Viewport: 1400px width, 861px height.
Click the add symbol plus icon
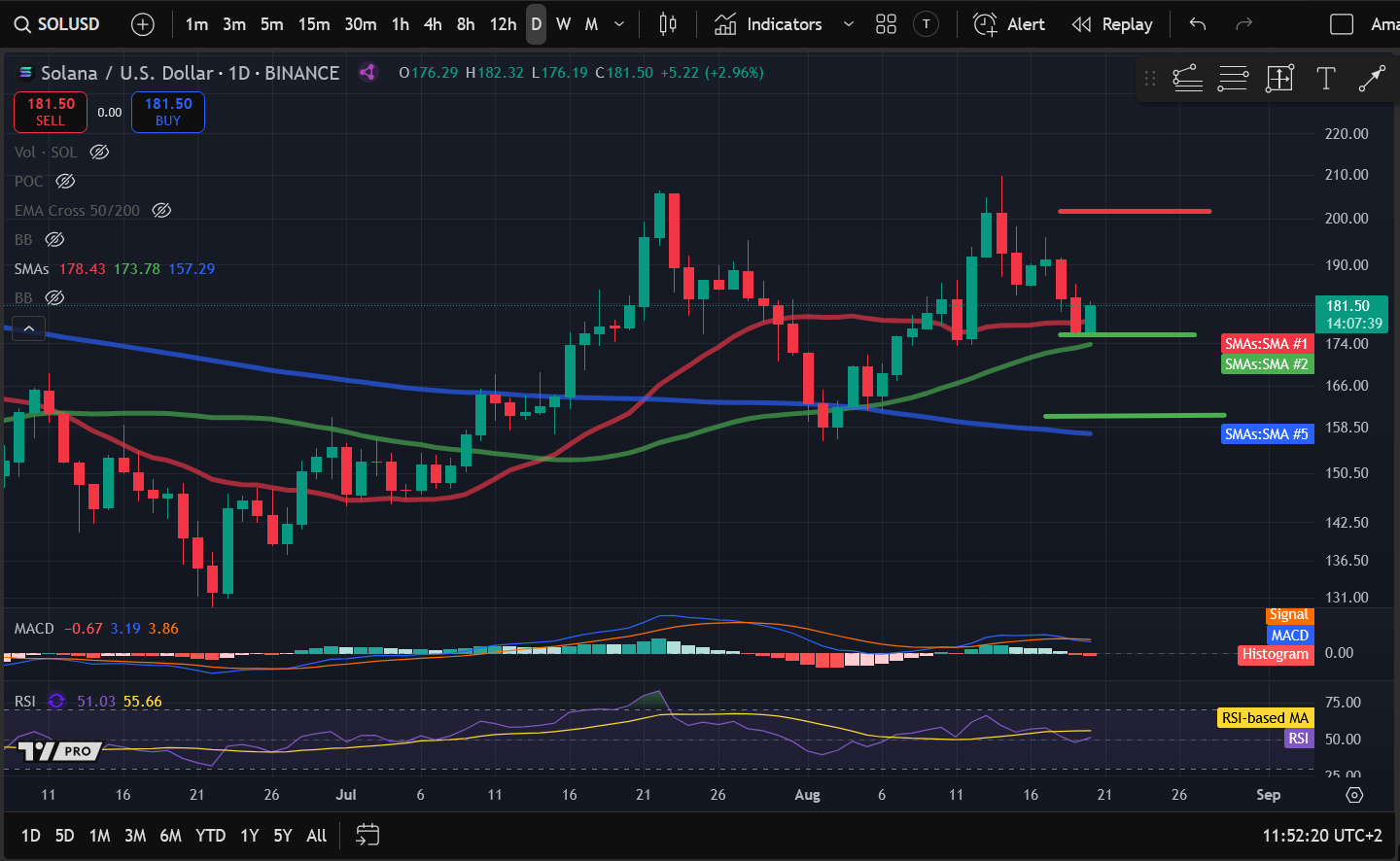(143, 24)
